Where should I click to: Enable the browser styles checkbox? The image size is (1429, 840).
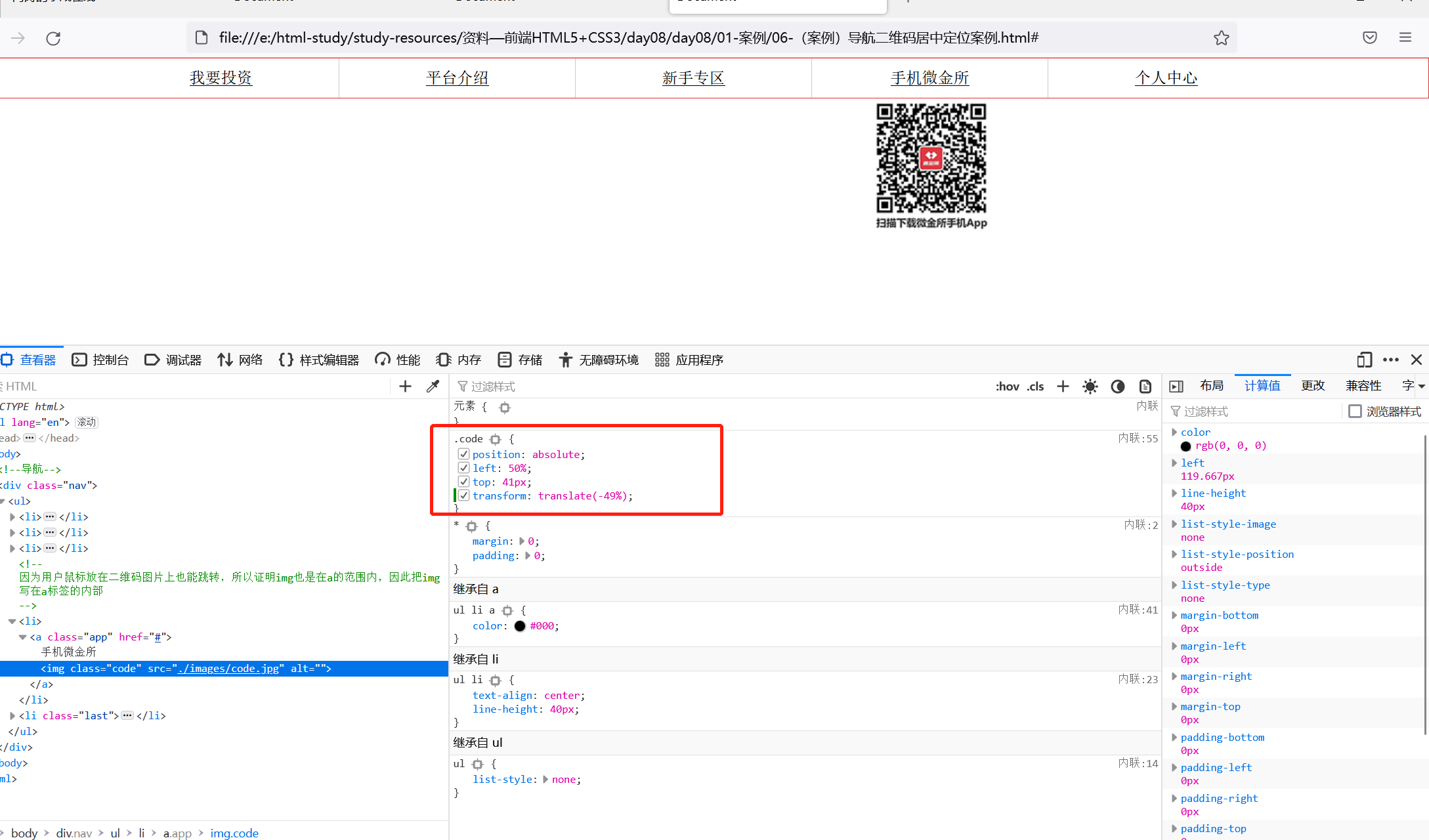tap(1355, 411)
